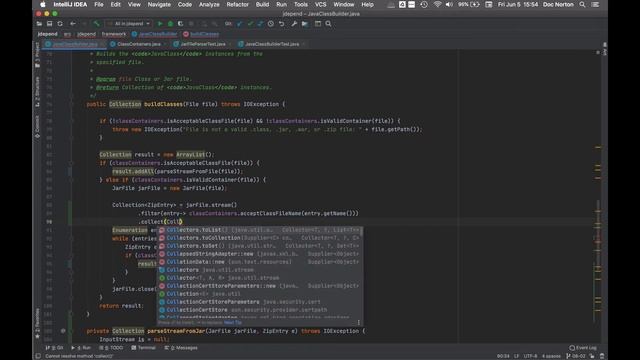The image size is (640, 360).
Task: Click 'framework' in navigation breadcrumb
Action: (113, 34)
